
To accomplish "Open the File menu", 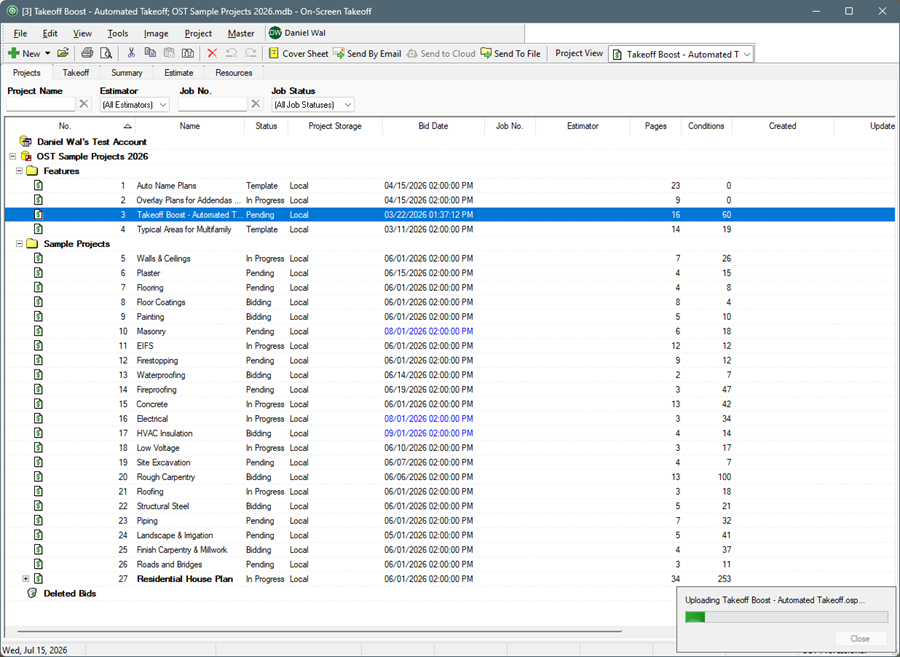I will 20,33.
